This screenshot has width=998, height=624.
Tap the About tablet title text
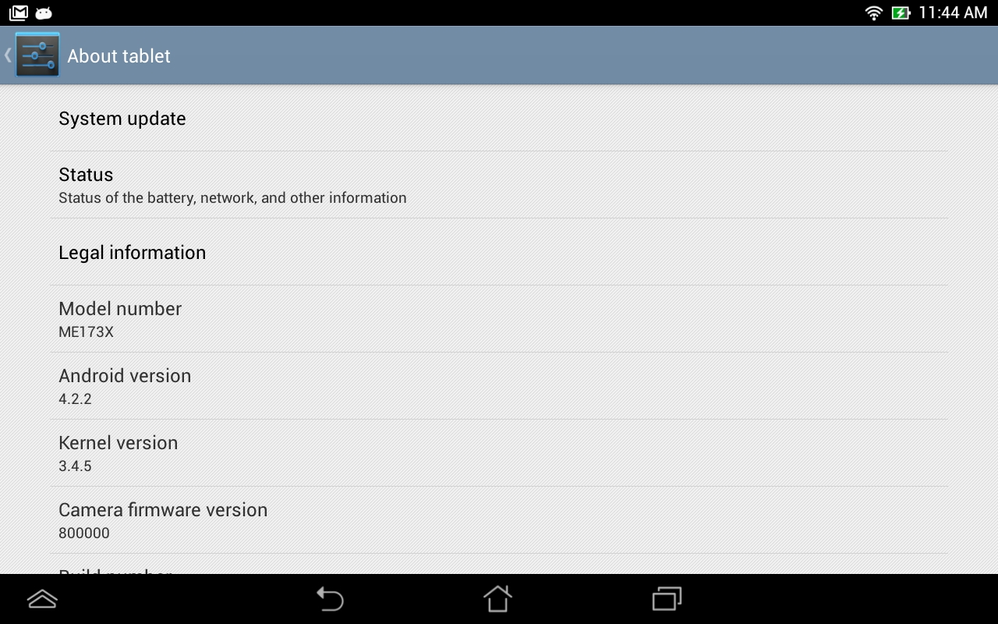point(119,56)
